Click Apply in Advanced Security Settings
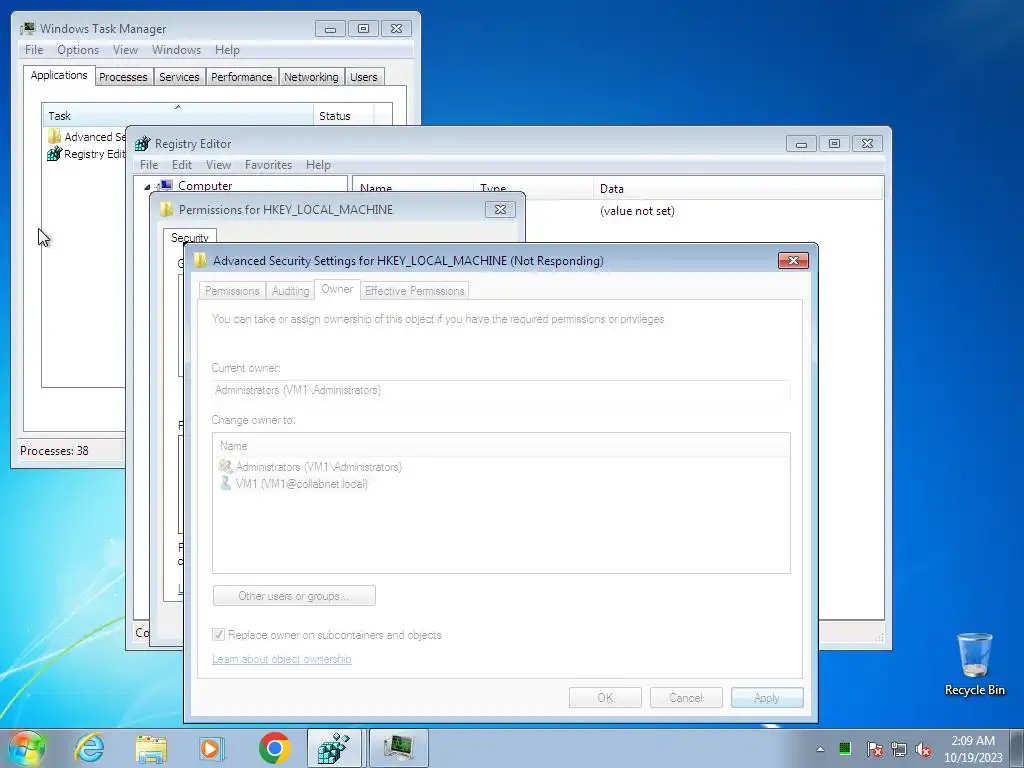 point(767,697)
